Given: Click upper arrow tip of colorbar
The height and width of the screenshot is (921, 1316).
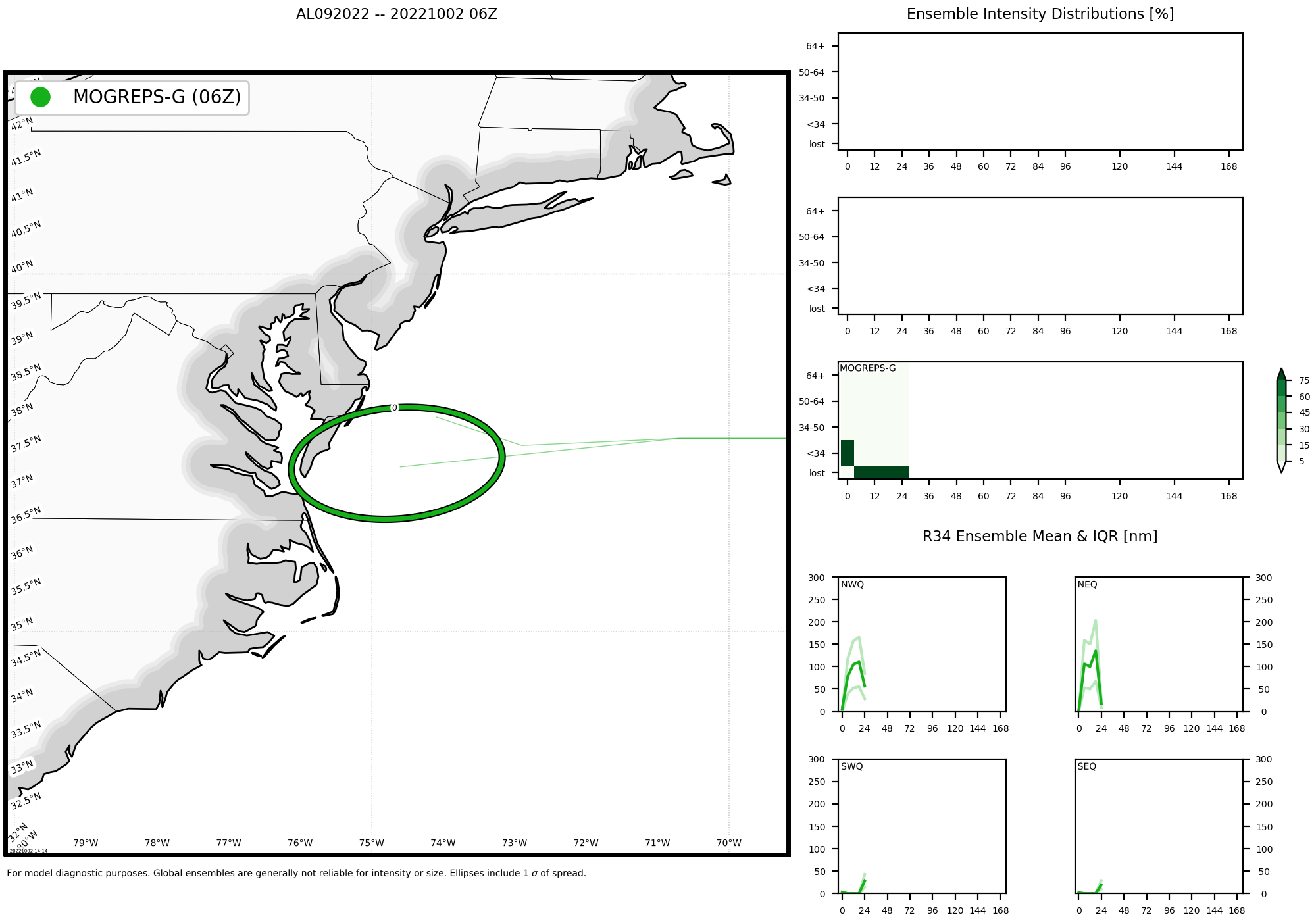Looking at the screenshot, I should pos(1281,370).
